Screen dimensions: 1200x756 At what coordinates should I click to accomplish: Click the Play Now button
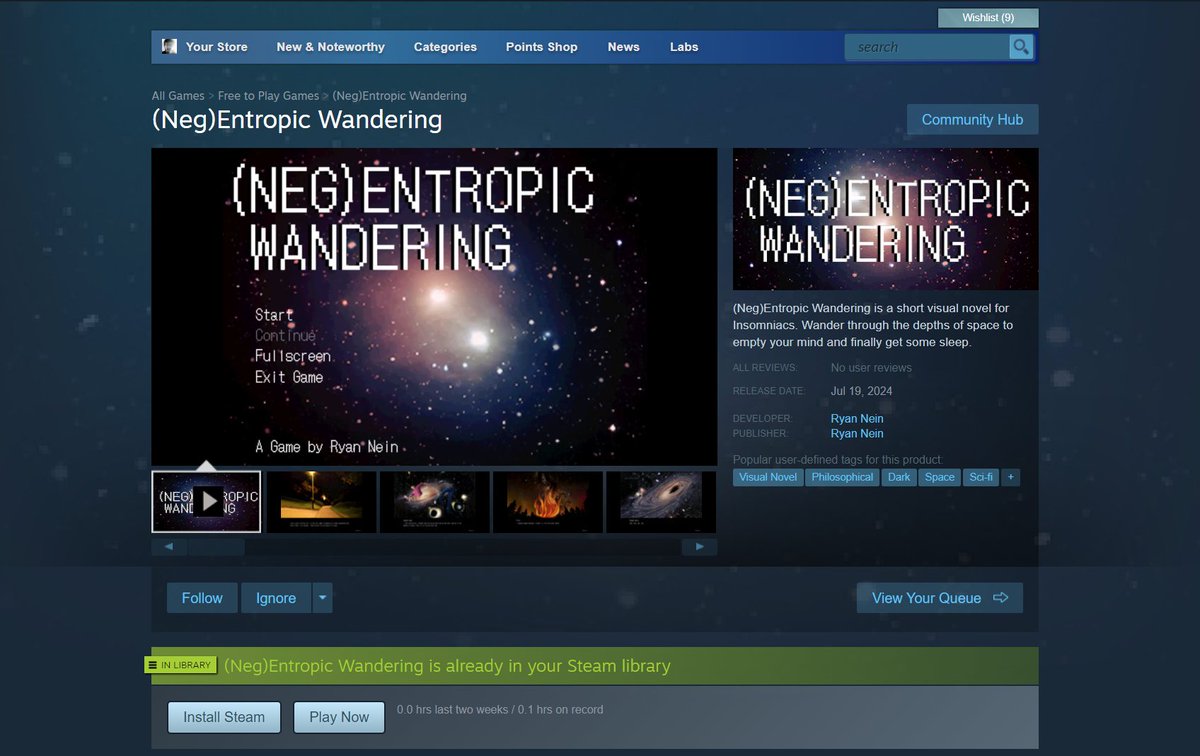339,717
